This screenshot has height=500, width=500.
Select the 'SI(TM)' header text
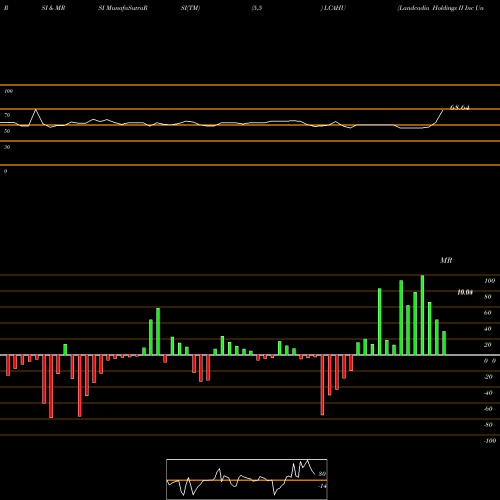[x=190, y=8]
